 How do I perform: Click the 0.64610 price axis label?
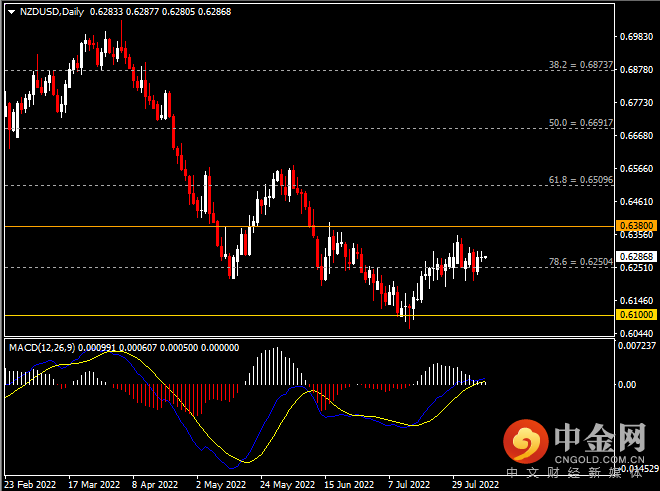[636, 202]
